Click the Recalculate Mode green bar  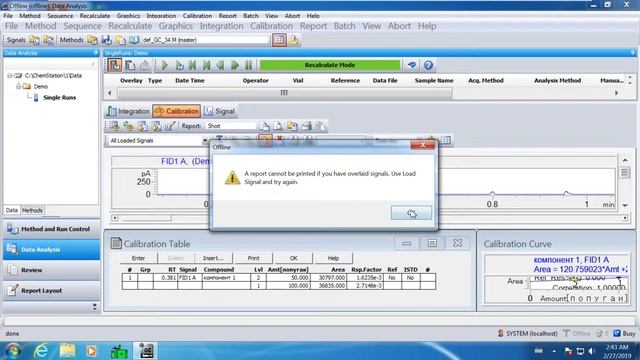[x=330, y=65]
